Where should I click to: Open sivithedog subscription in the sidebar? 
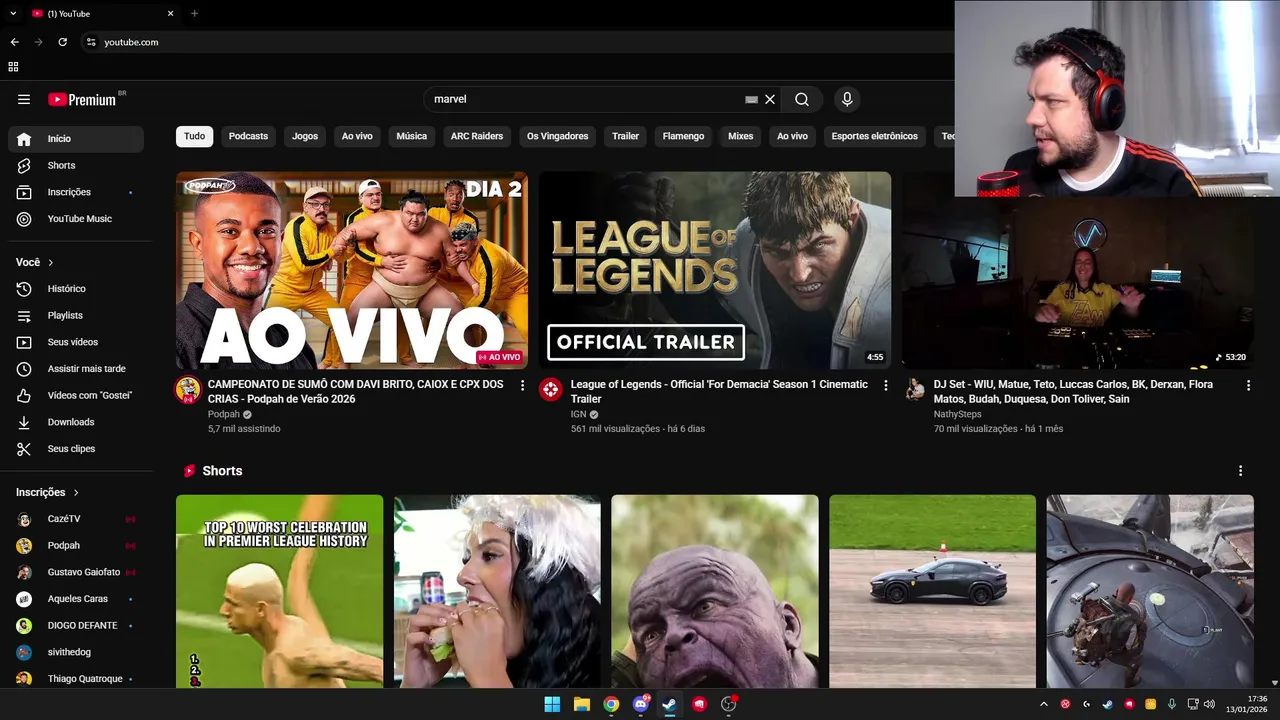76,652
